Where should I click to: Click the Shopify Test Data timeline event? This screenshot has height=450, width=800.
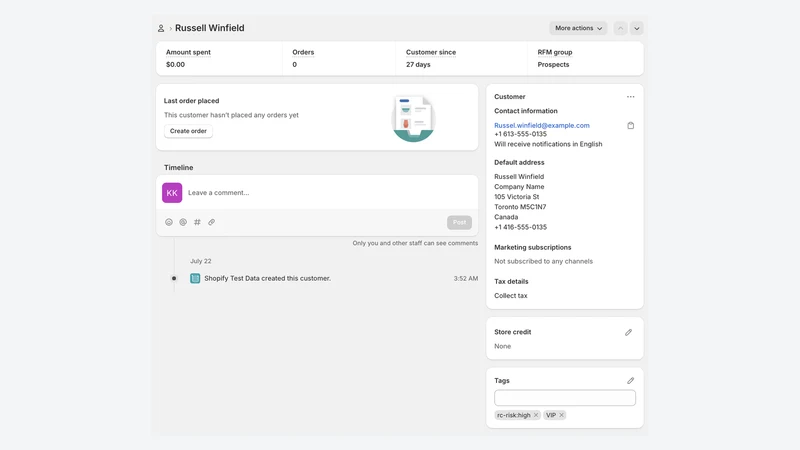(x=267, y=279)
